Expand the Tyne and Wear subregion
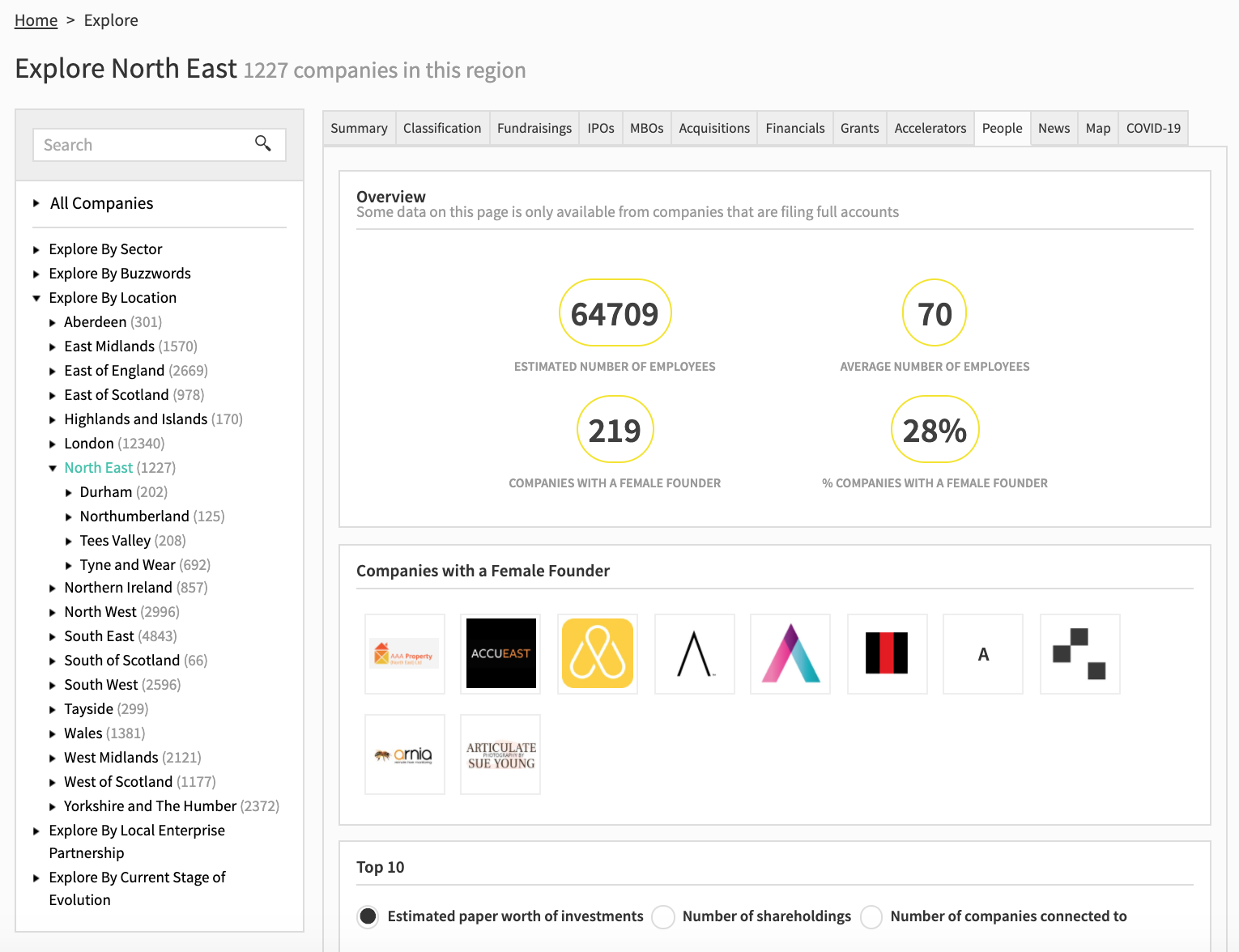The image size is (1239, 952). pos(69,566)
